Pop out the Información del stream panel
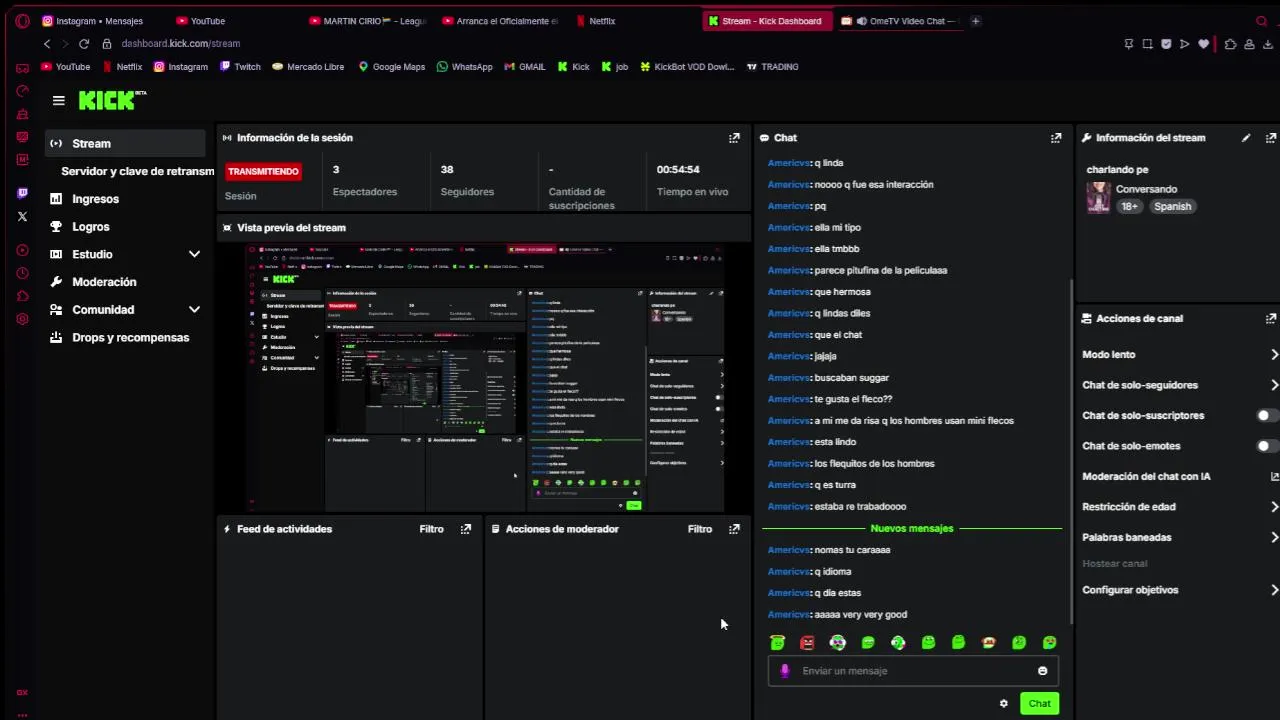The image size is (1280, 720). pos(1271,138)
